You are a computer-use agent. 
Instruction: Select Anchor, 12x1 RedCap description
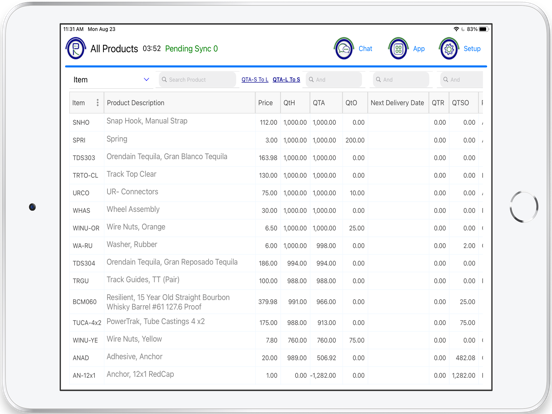click(x=140, y=374)
